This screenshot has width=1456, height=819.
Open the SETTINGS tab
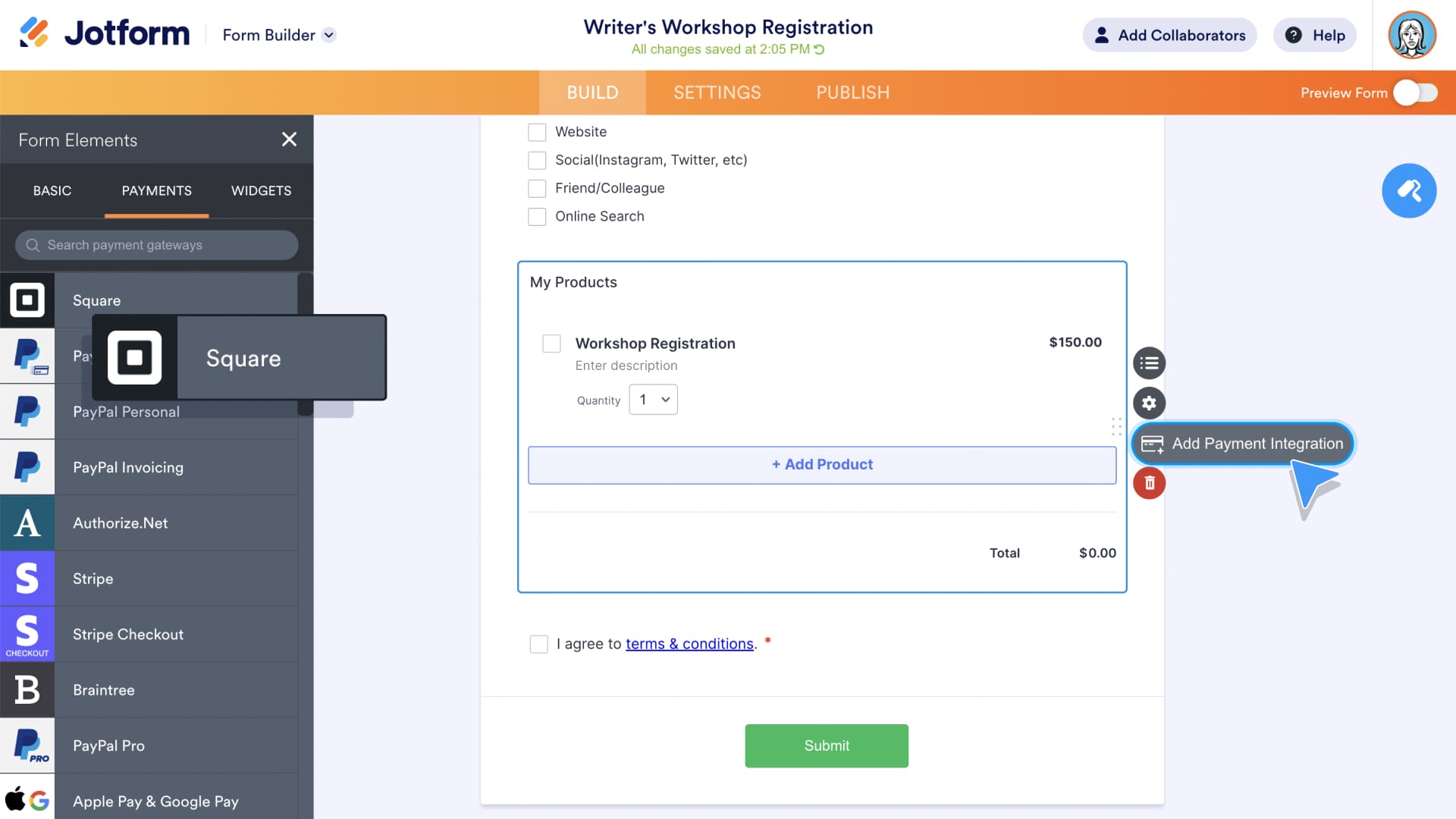717,93
